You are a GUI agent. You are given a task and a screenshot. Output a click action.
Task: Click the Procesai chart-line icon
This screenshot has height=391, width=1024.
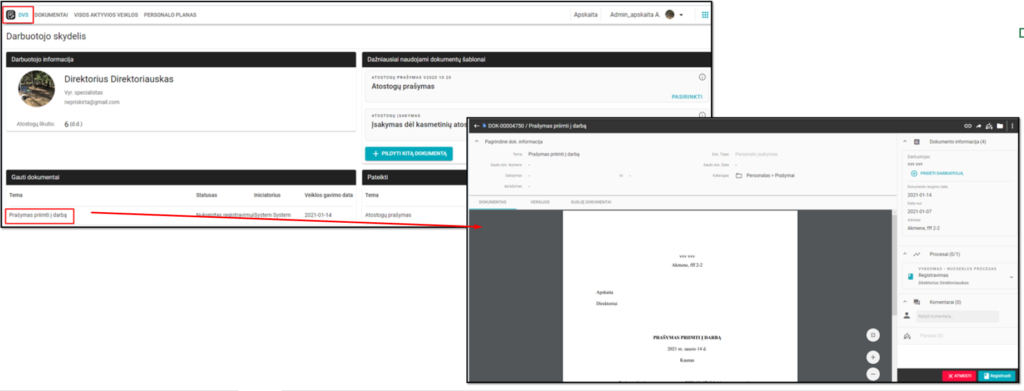pos(917,254)
